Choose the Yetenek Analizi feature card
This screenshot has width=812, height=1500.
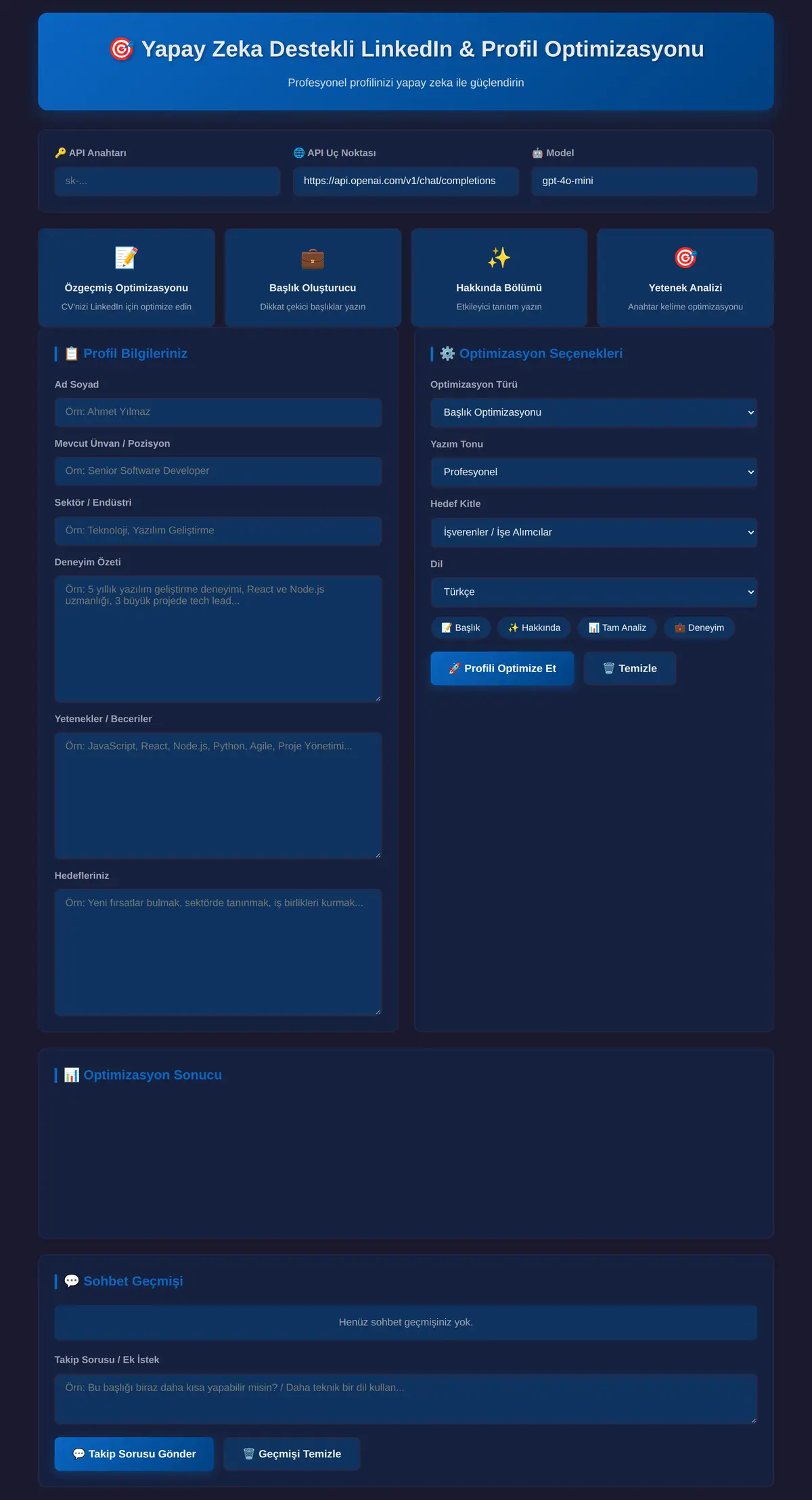pos(685,278)
